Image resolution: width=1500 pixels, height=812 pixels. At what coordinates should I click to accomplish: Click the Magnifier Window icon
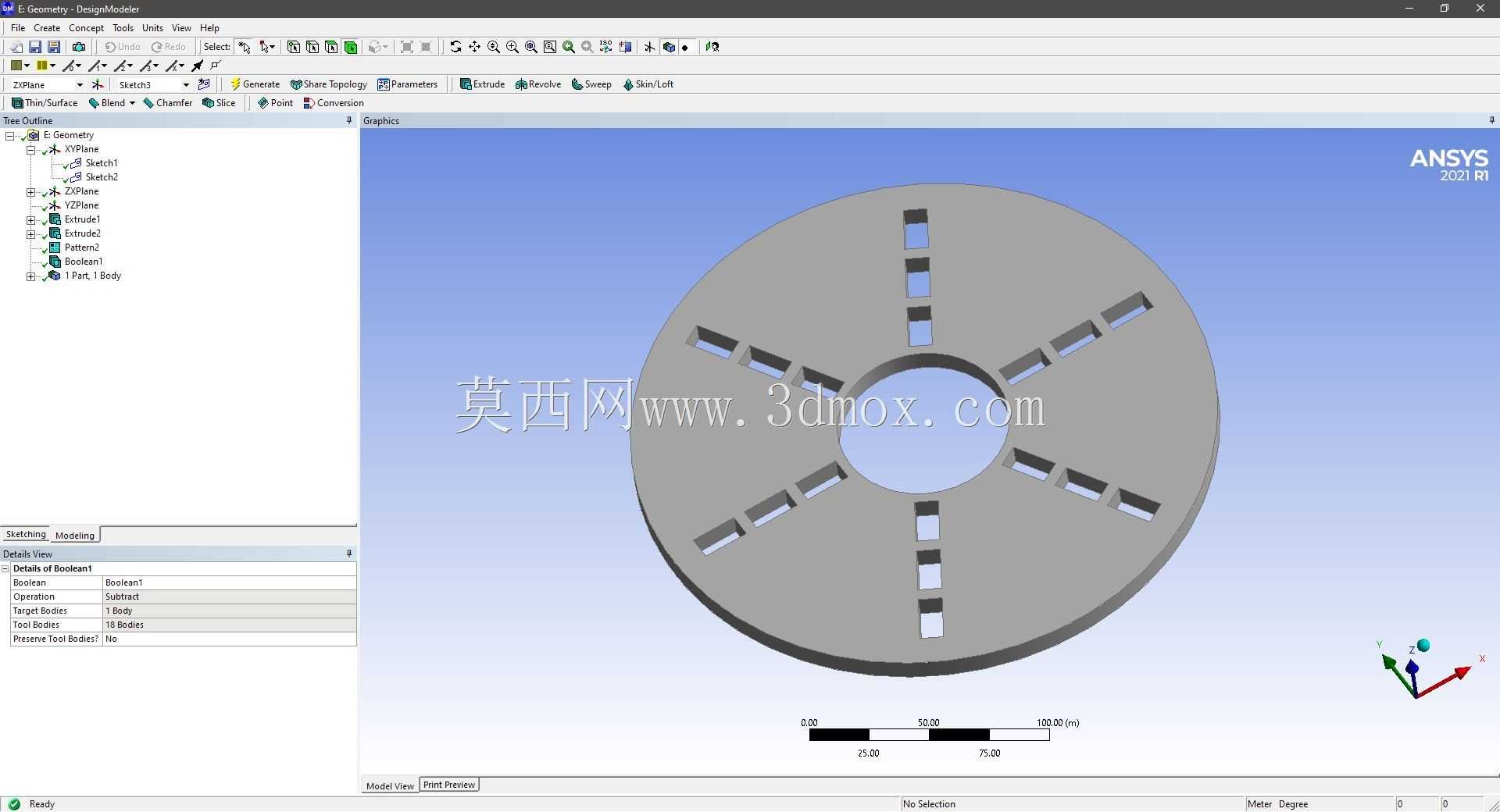pos(550,47)
